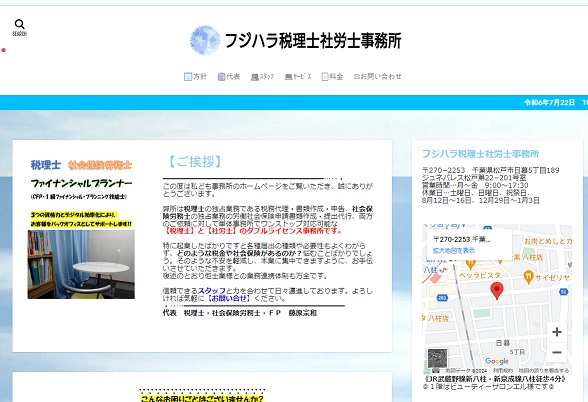Open the 料金 menu item
Screen dimensions: 588x402
[332, 76]
